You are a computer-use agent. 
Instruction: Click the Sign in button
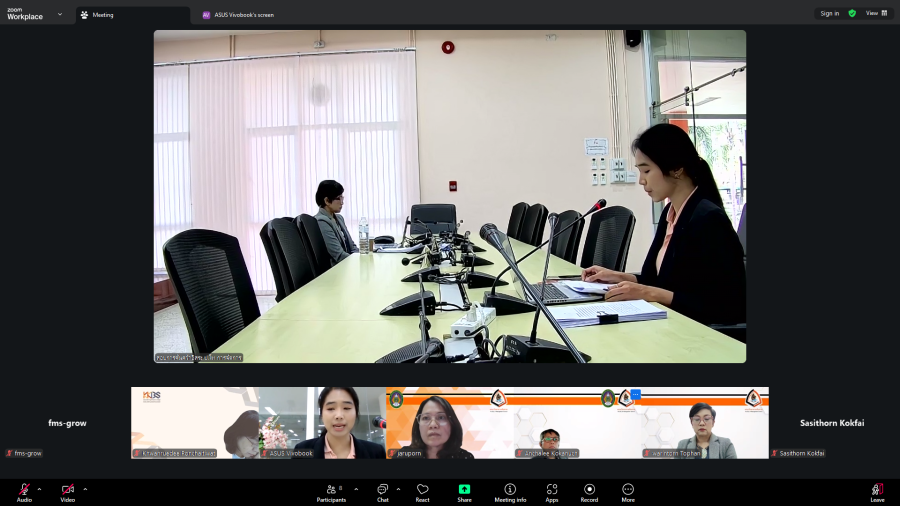[x=829, y=13]
